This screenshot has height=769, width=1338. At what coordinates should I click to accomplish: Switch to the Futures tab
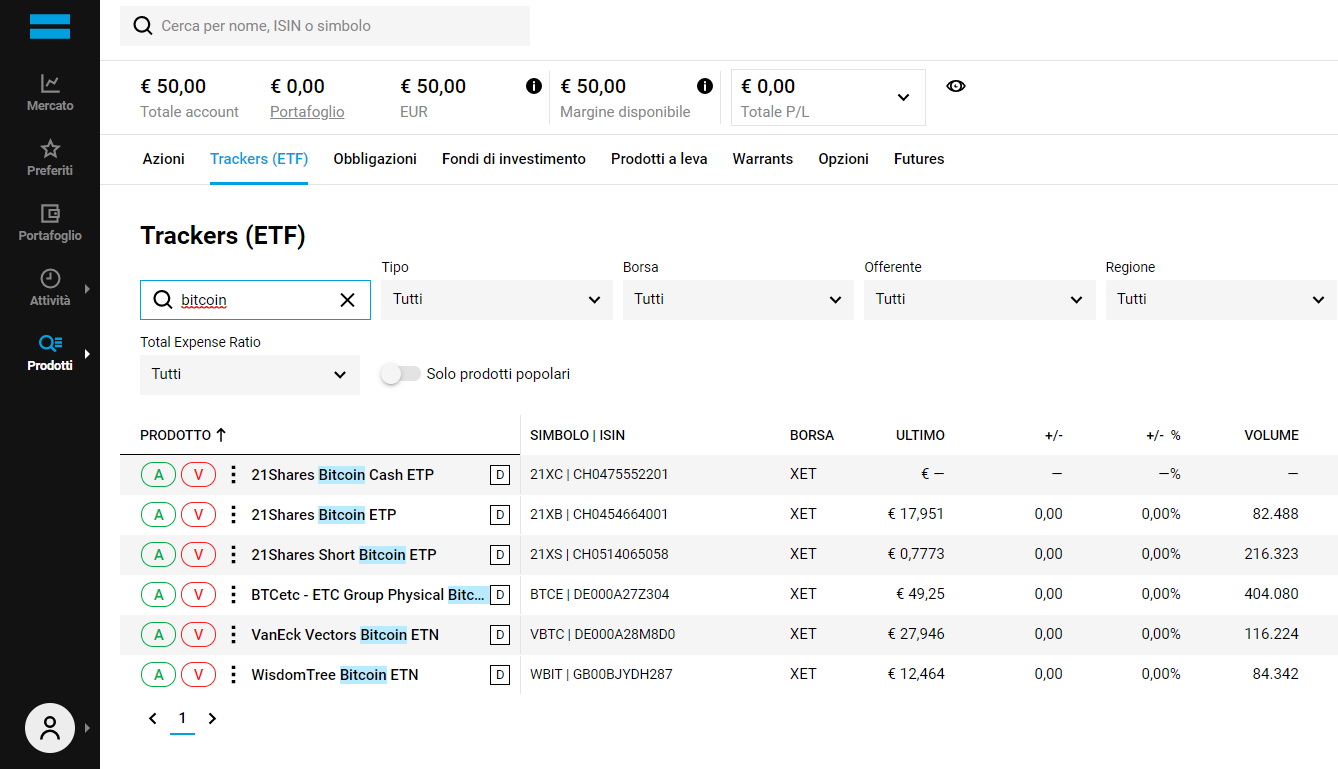919,159
